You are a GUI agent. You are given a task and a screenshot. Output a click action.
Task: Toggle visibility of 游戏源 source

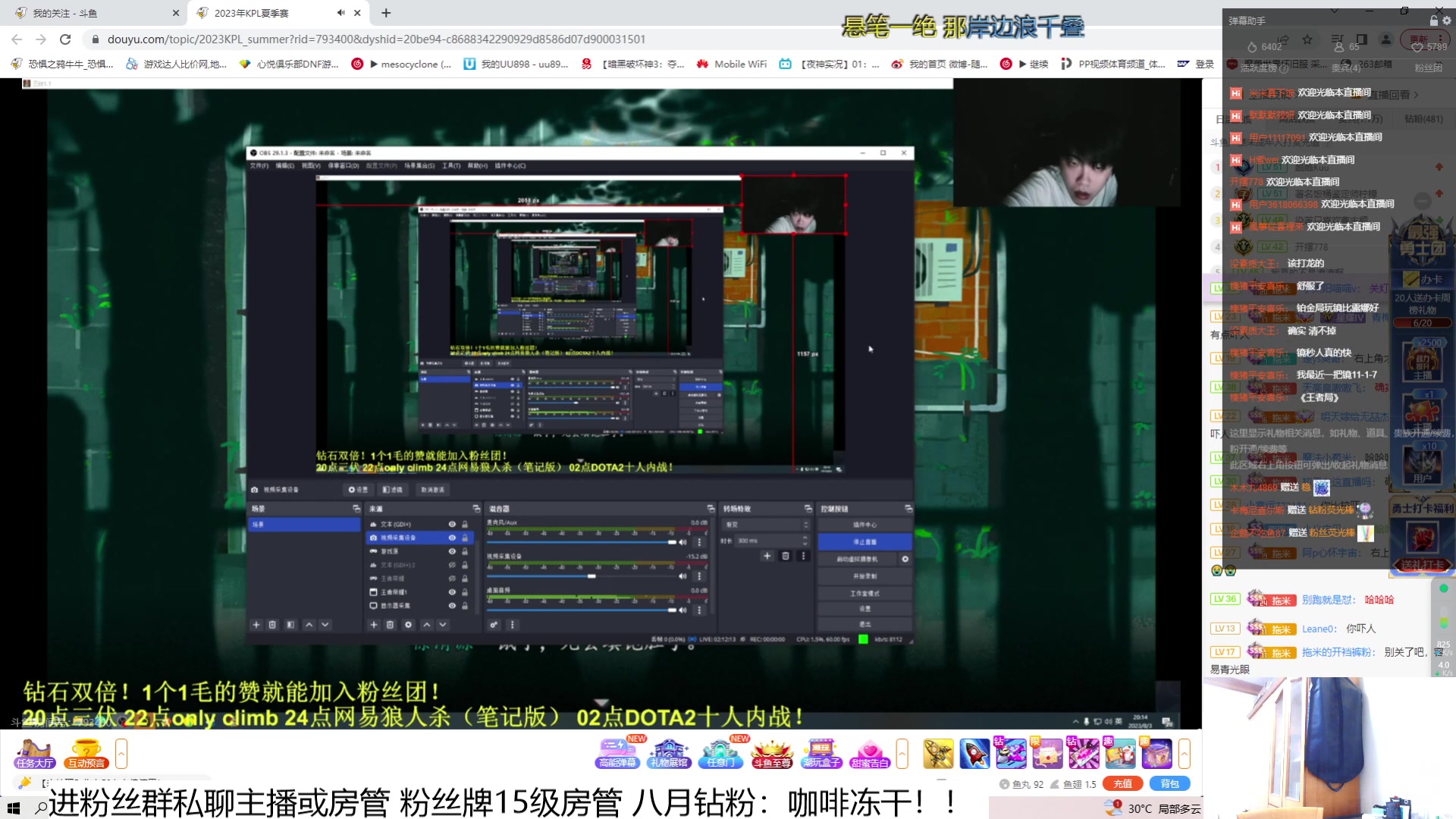point(452,551)
